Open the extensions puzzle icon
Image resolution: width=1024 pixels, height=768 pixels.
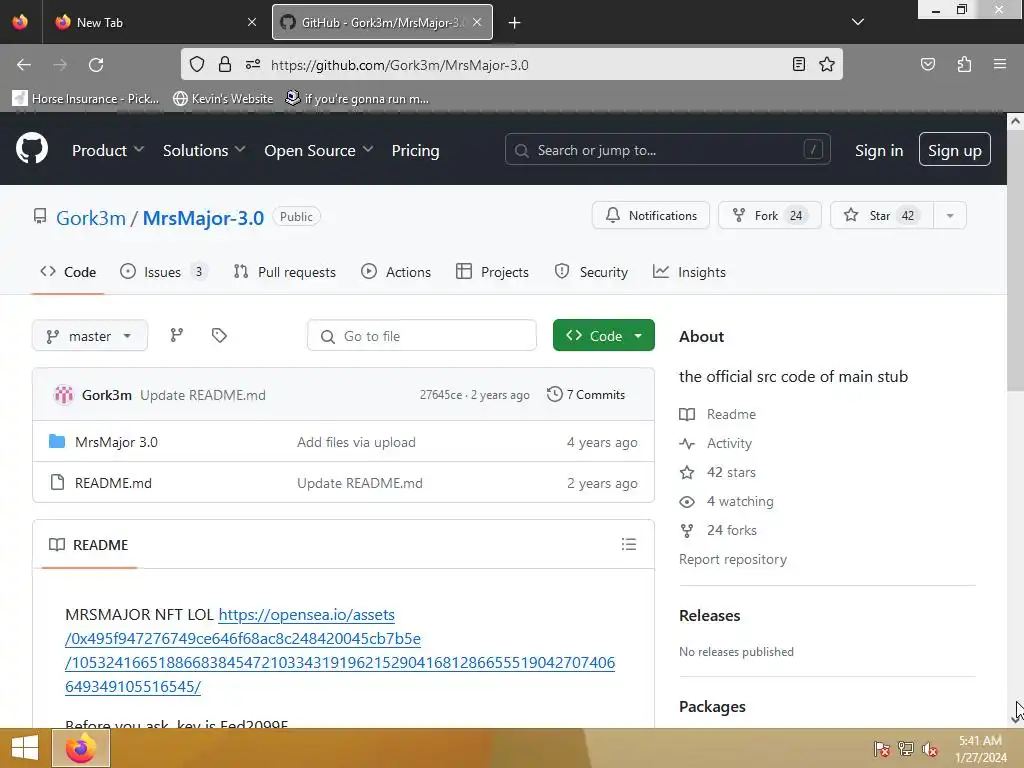click(964, 64)
